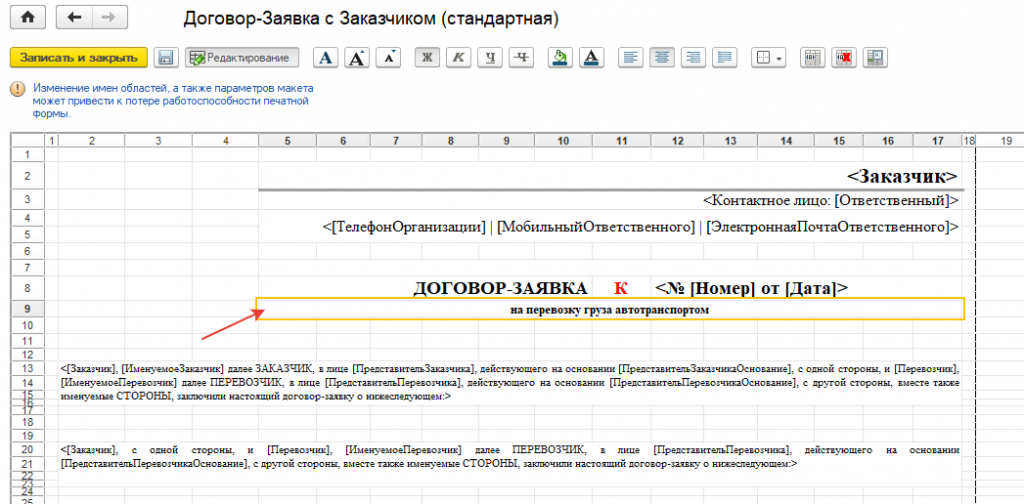Select column header 2
Viewport: 1024px width, 504px height.
pos(91,140)
